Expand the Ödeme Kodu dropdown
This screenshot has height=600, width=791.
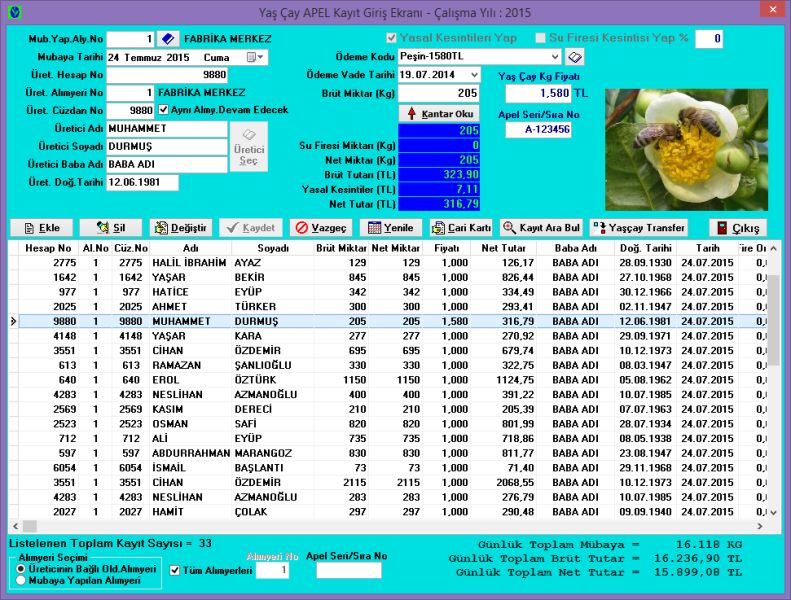click(x=554, y=57)
